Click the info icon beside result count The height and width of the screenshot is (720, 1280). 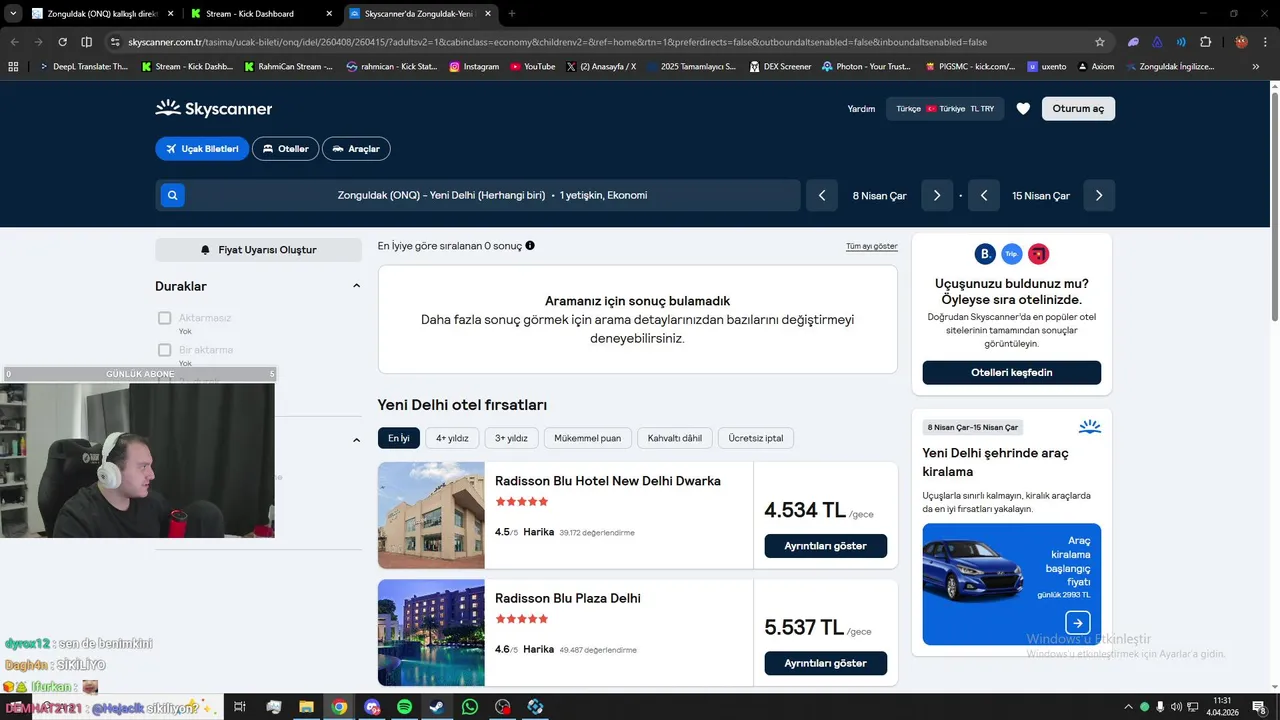(530, 245)
